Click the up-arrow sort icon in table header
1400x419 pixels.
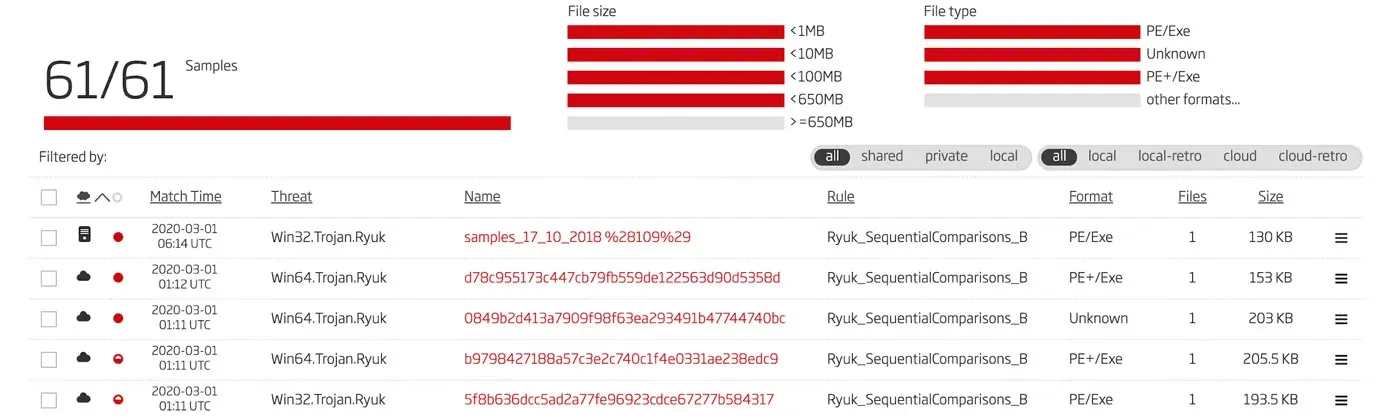pyautogui.click(x=101, y=197)
